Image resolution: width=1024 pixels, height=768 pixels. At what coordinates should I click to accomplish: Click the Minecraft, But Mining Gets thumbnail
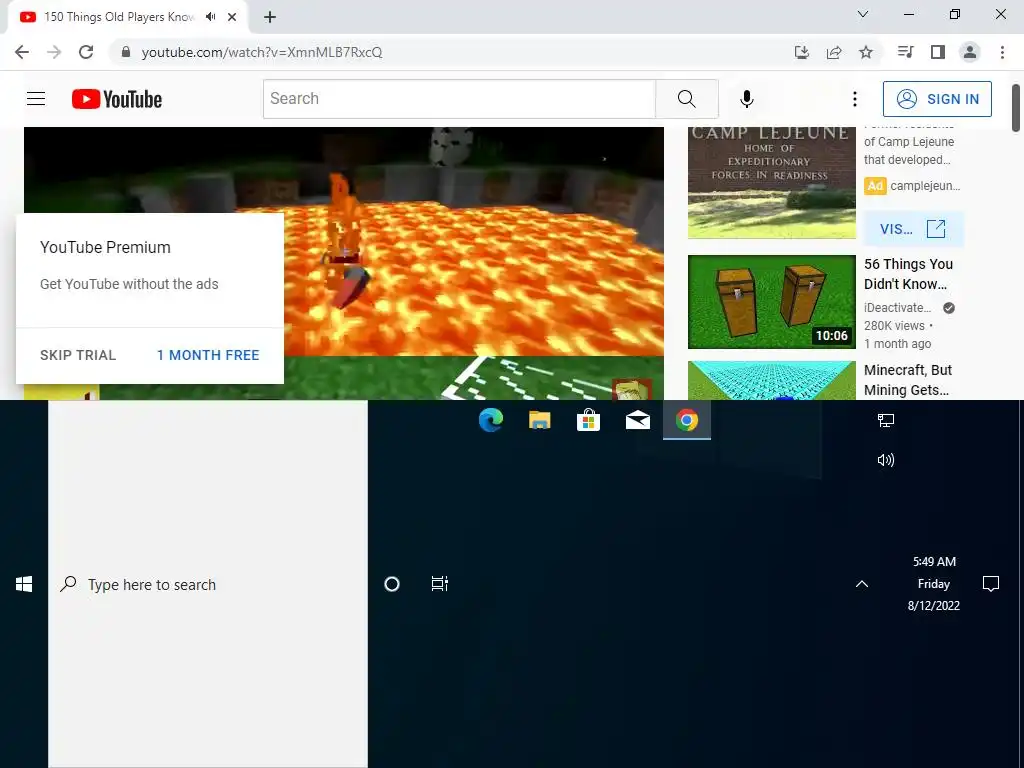771,380
